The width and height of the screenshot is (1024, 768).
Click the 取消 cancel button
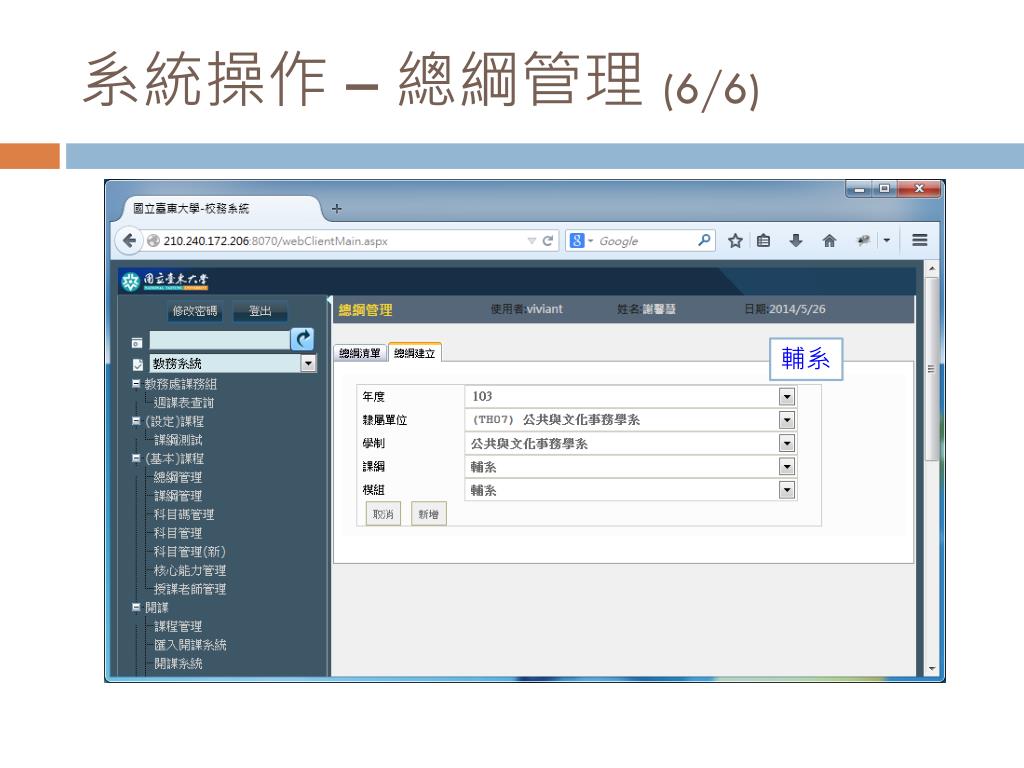383,514
